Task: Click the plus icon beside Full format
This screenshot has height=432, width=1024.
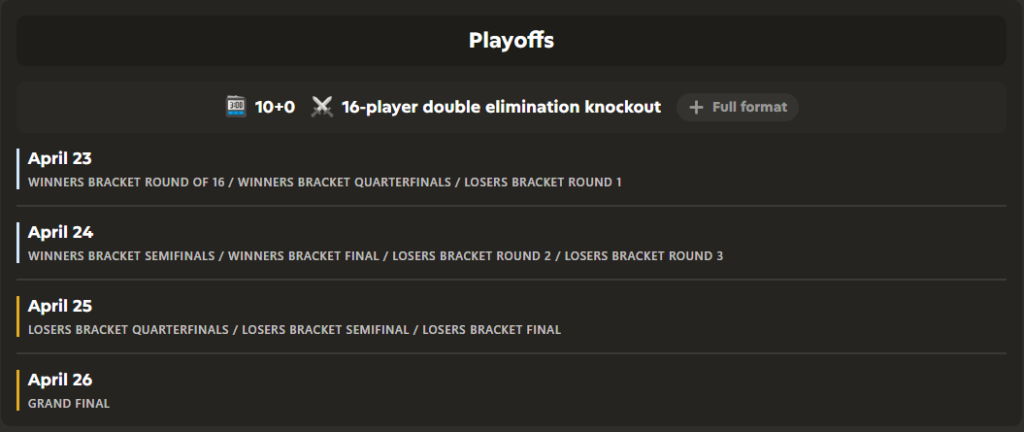Action: (x=697, y=107)
